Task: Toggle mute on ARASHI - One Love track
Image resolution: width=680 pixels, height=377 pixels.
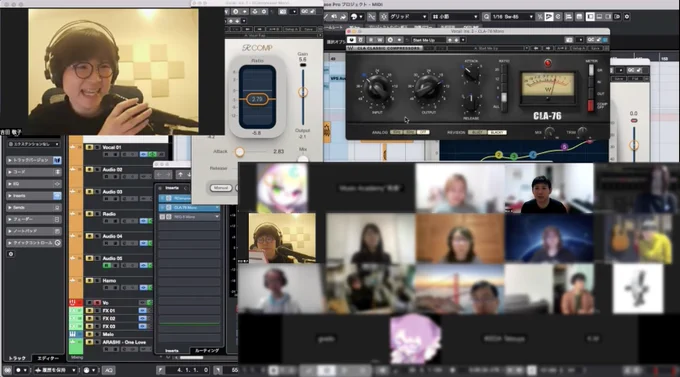Action: (x=89, y=342)
